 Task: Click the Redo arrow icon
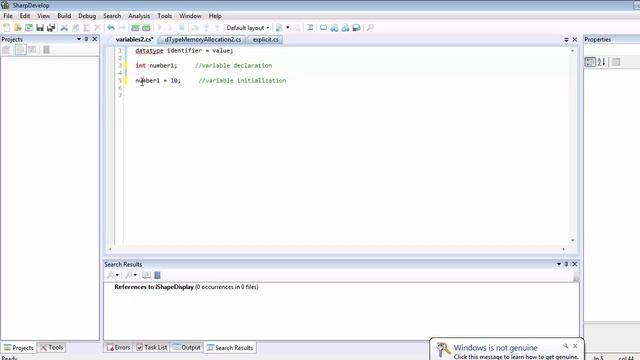122,28
